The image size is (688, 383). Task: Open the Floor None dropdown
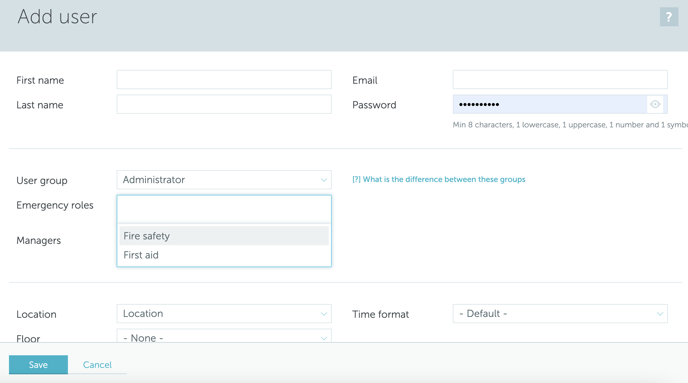coord(224,336)
